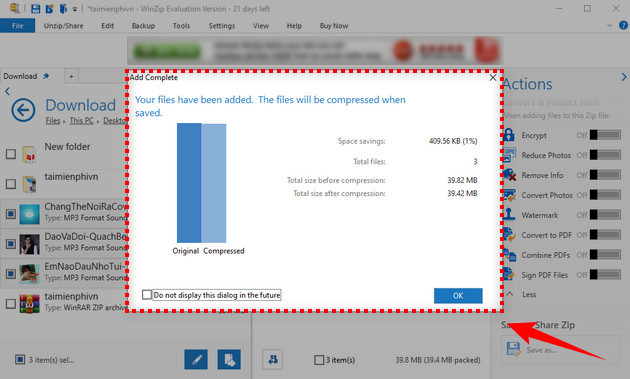The height and width of the screenshot is (379, 630).
Task: Click the Watermark stamp icon
Action: click(509, 214)
